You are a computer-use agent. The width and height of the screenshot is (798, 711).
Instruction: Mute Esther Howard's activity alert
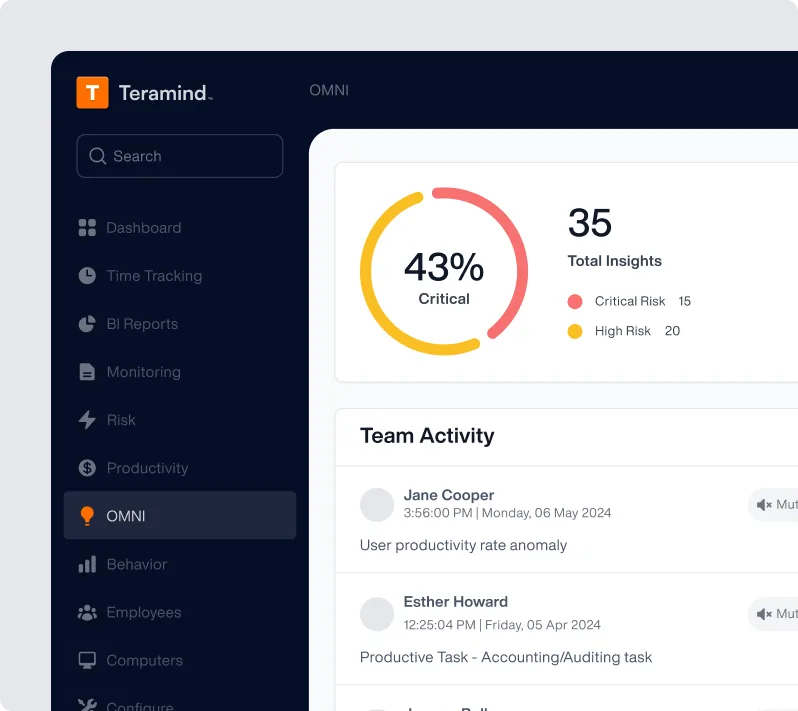point(774,614)
